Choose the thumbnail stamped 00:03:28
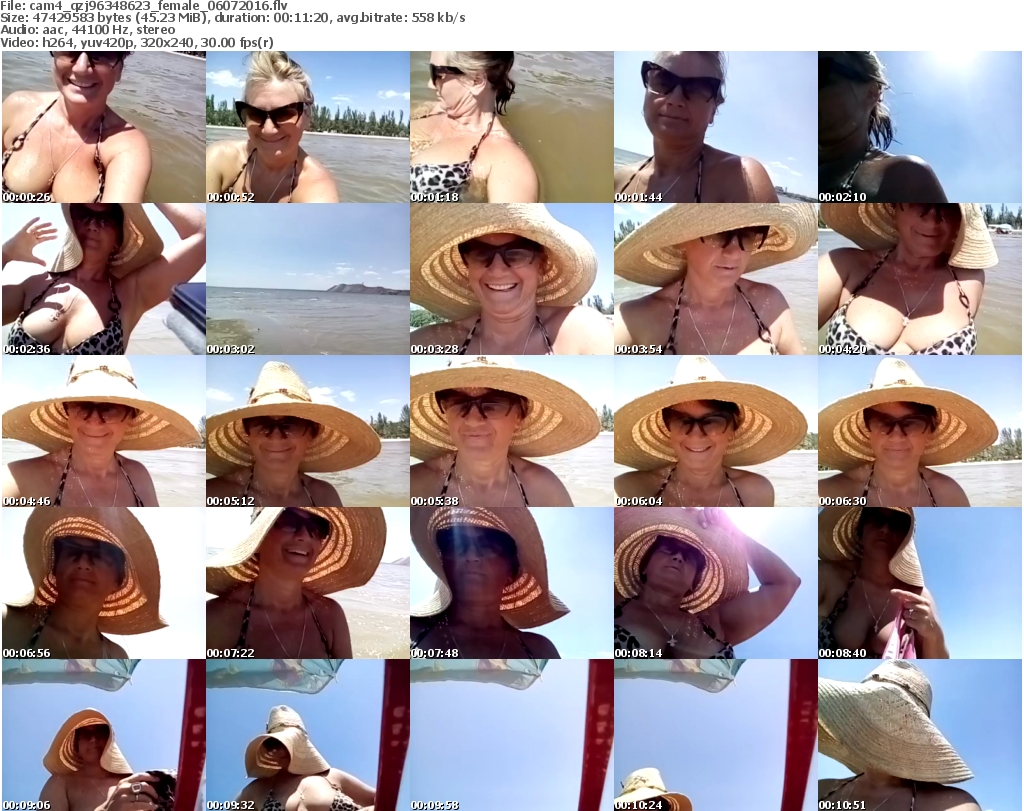Screen dimensions: 1024x811 511,279
